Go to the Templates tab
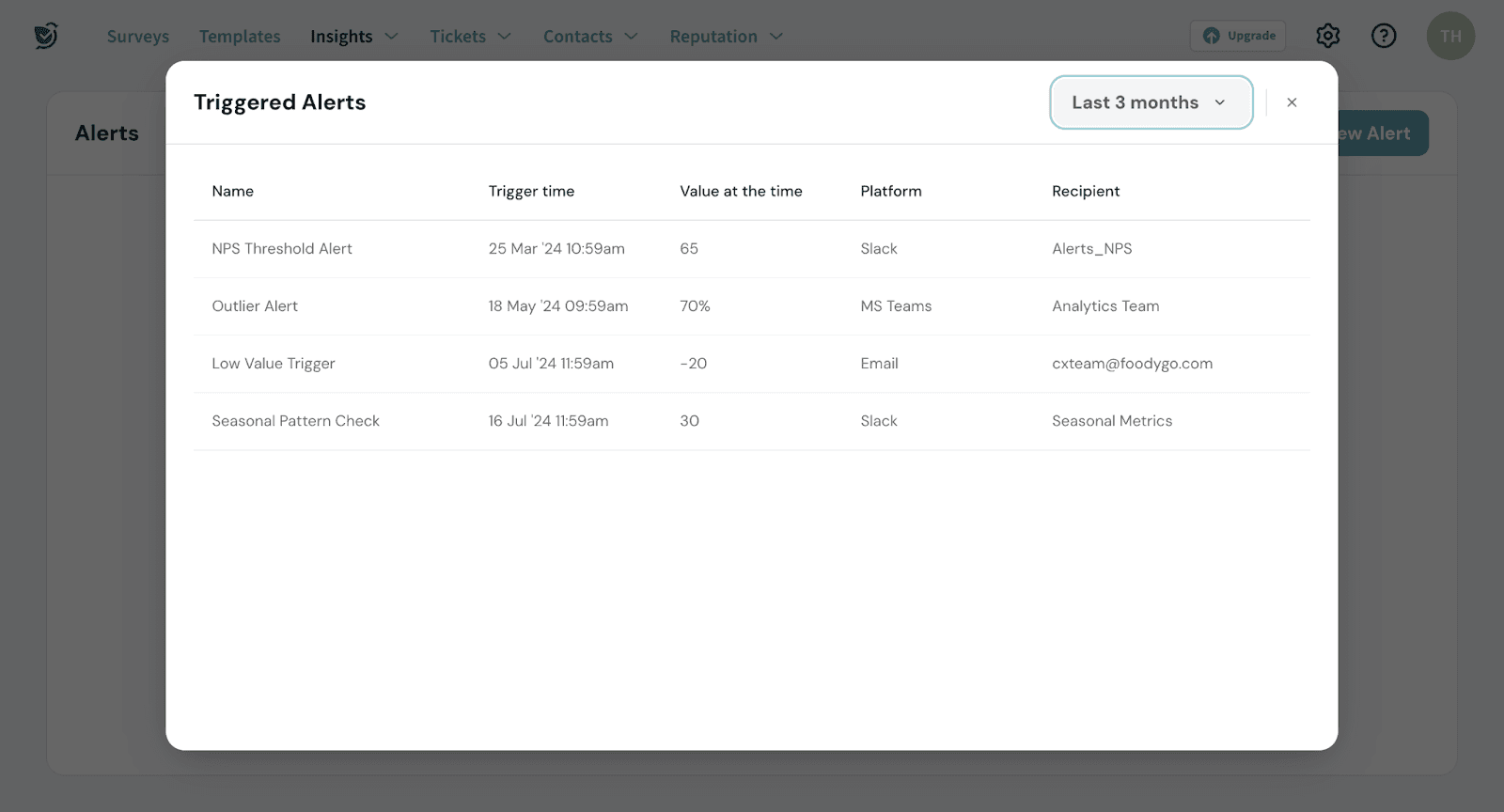 240,37
